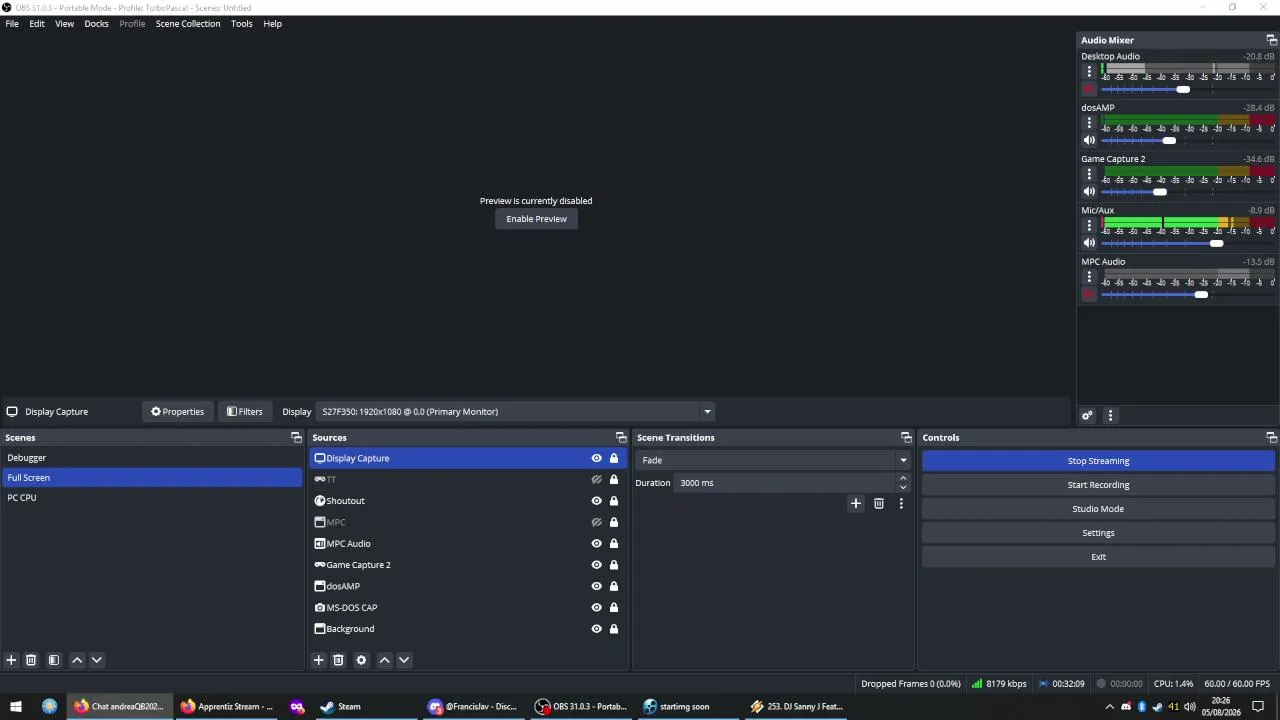Pop out the Scene Transitions dock
The image size is (1280, 720).
(x=906, y=437)
